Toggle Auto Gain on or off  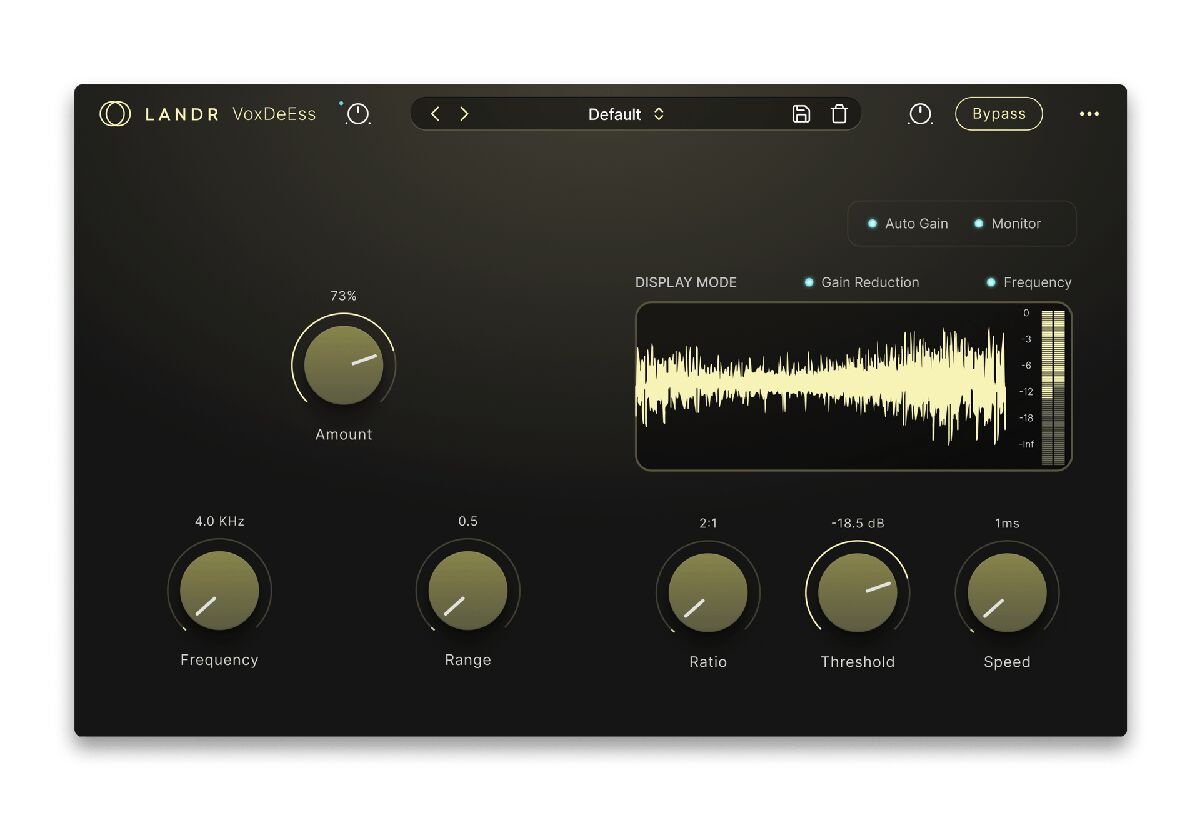click(908, 224)
